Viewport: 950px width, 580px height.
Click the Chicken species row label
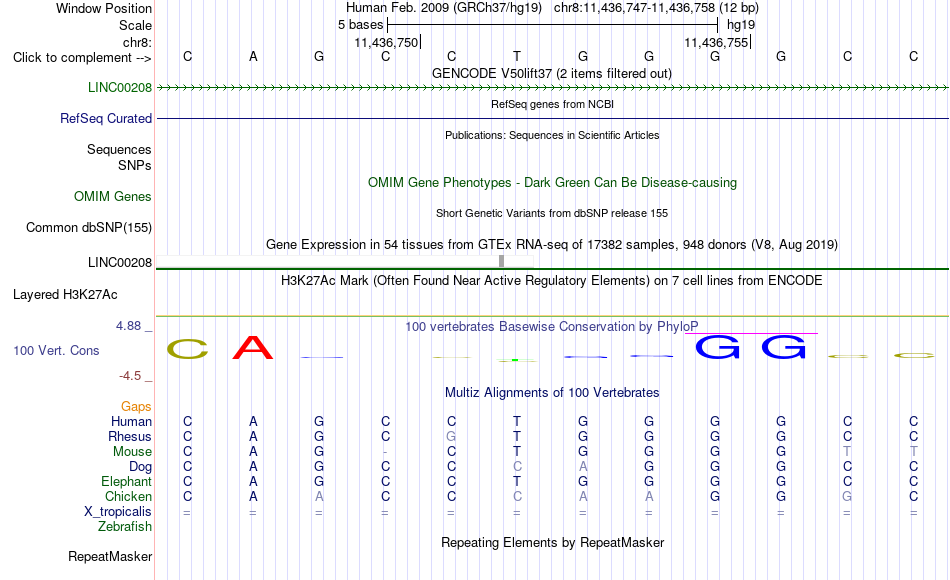(128, 496)
